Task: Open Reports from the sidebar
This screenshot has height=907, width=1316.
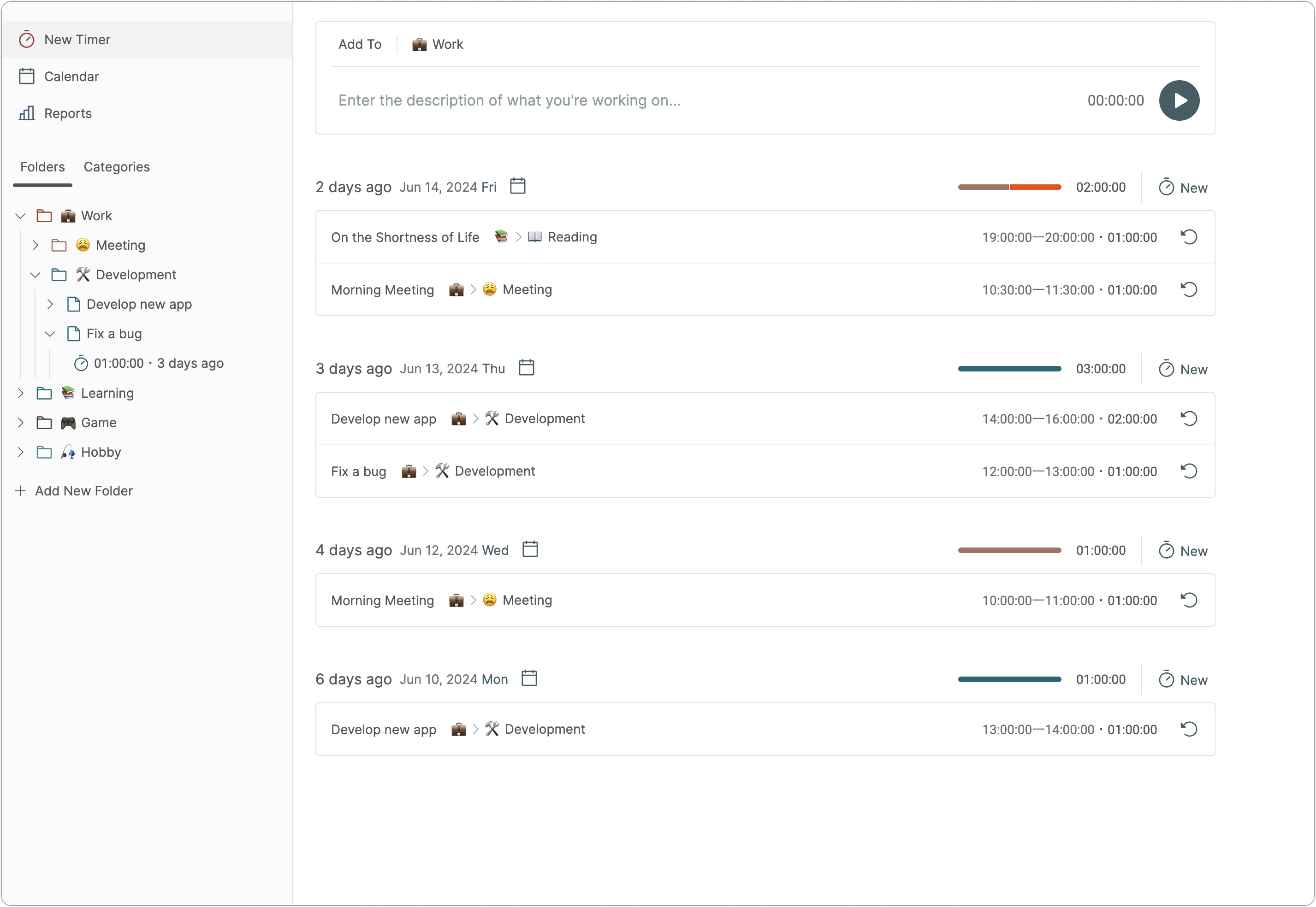Action: point(67,114)
